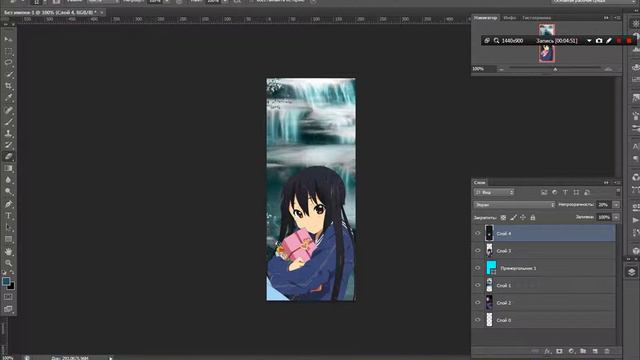Take screenshot with recorder camera icon
Image resolution: width=640 pixels, height=360 pixels.
tap(599, 40)
